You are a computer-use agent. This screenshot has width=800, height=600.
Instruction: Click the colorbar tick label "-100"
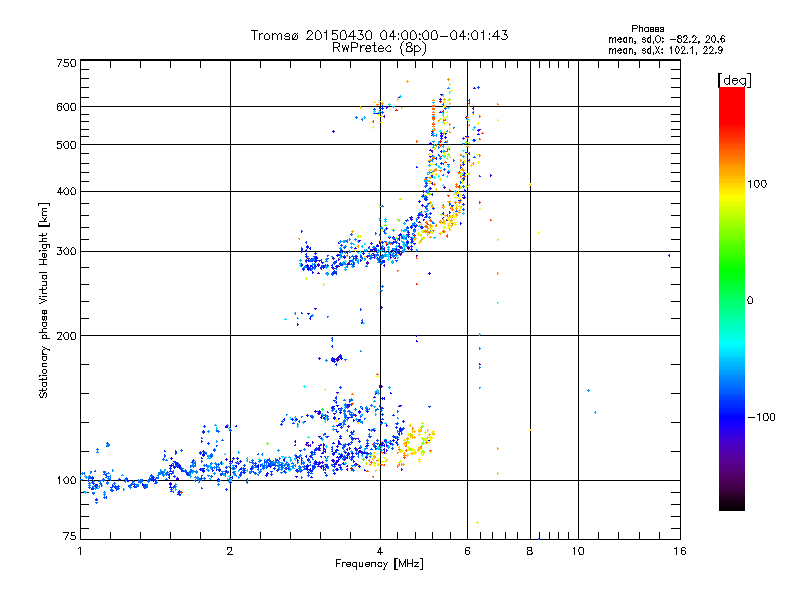pos(761,417)
